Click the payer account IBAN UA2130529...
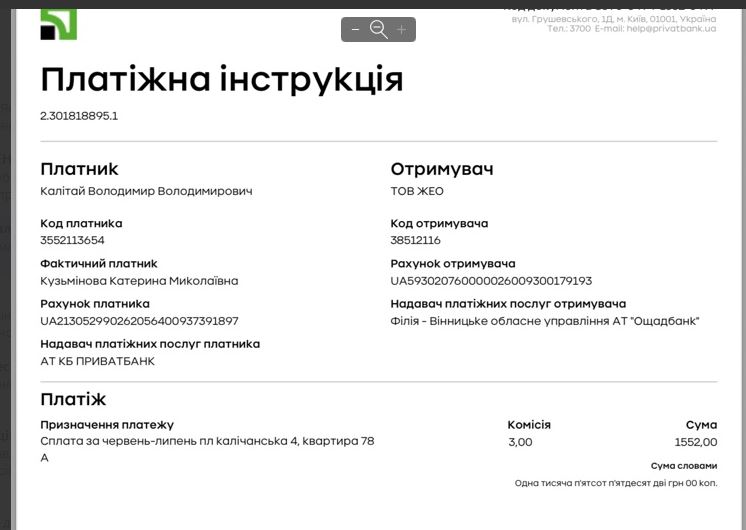 point(139,321)
